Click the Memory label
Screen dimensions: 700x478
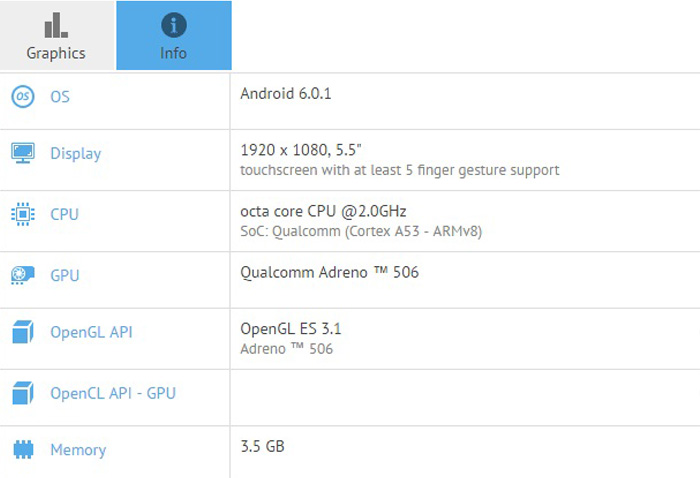click(x=78, y=450)
